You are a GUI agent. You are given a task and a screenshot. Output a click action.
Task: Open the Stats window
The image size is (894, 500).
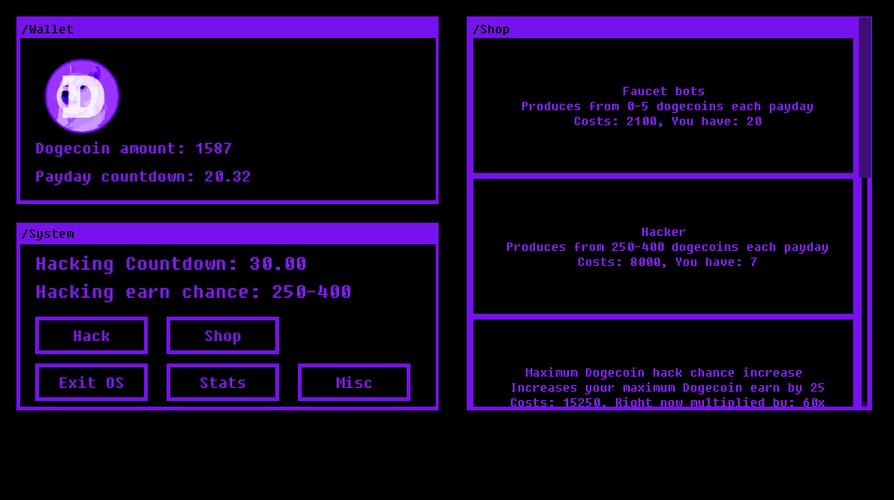[222, 382]
